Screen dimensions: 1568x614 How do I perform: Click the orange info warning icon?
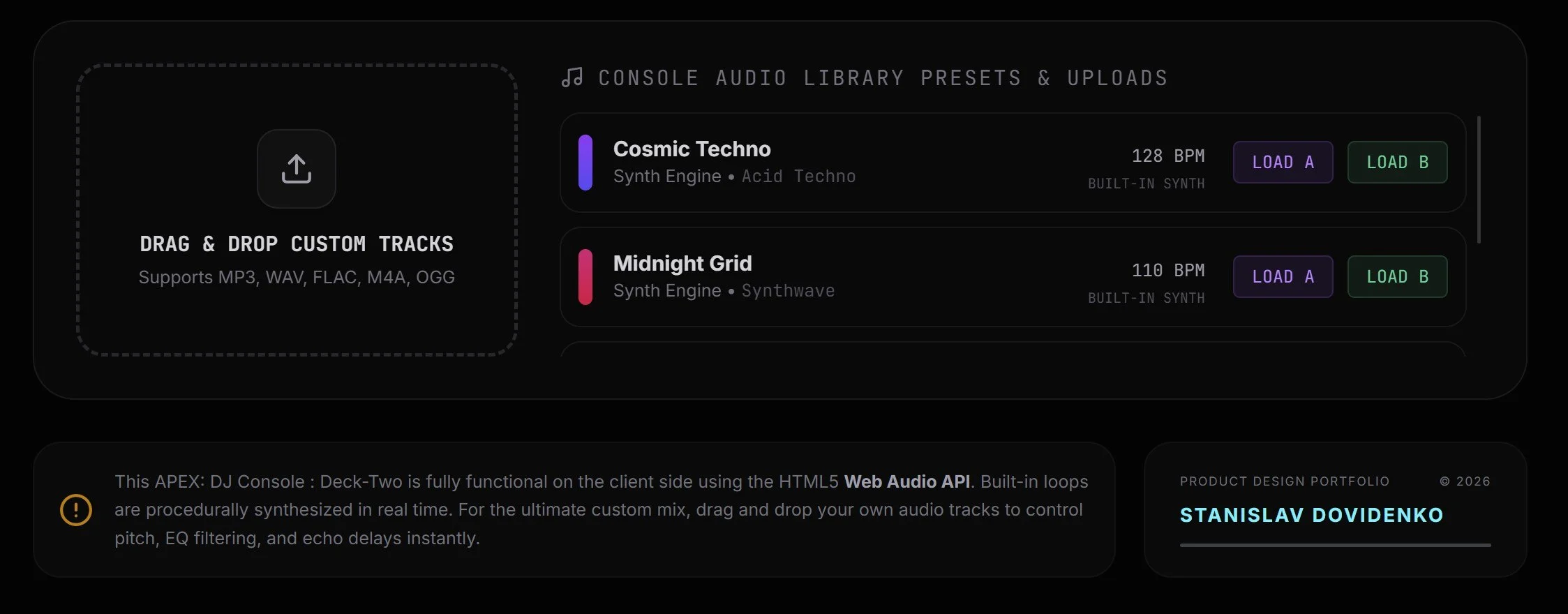(x=76, y=510)
